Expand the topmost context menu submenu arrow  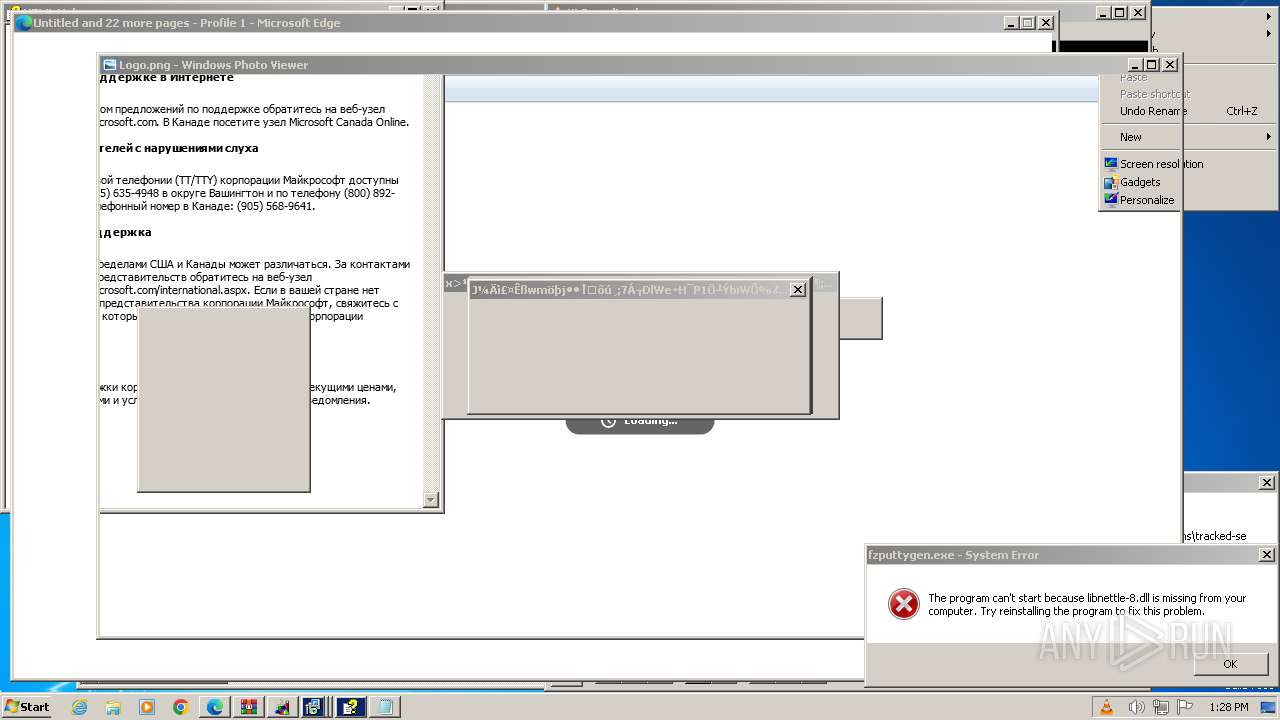[x=1270, y=16]
